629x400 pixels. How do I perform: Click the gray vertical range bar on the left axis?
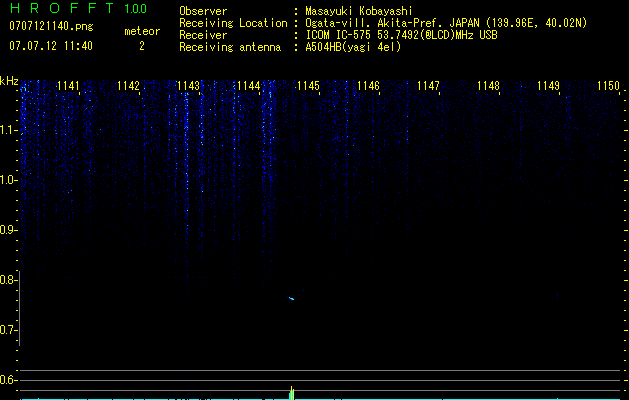pyautogui.click(x=20, y=309)
